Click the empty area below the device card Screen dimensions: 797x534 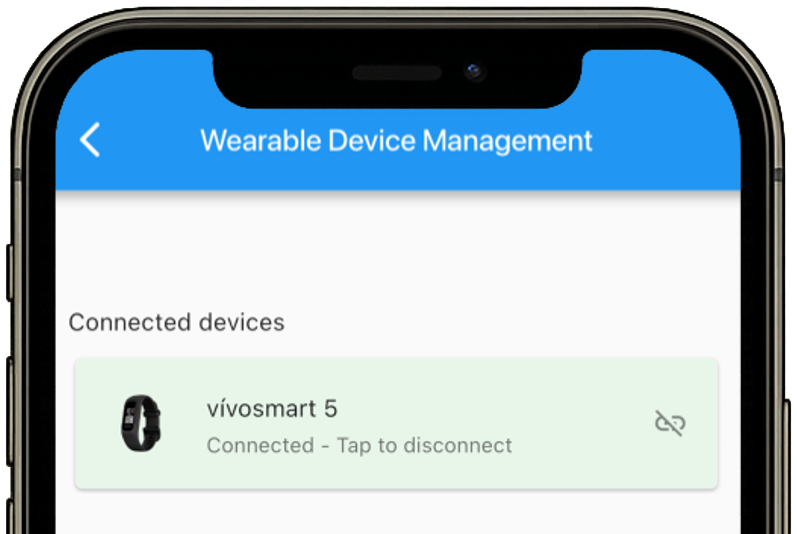coord(397,512)
